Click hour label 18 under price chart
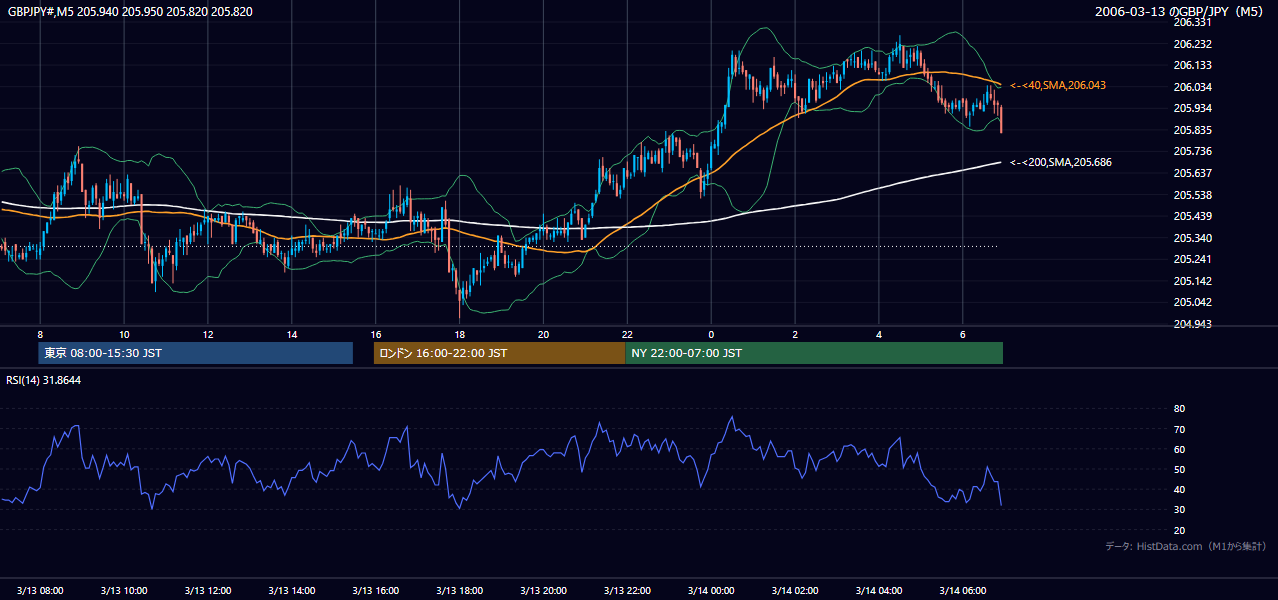This screenshot has height=600, width=1278. pyautogui.click(x=460, y=334)
